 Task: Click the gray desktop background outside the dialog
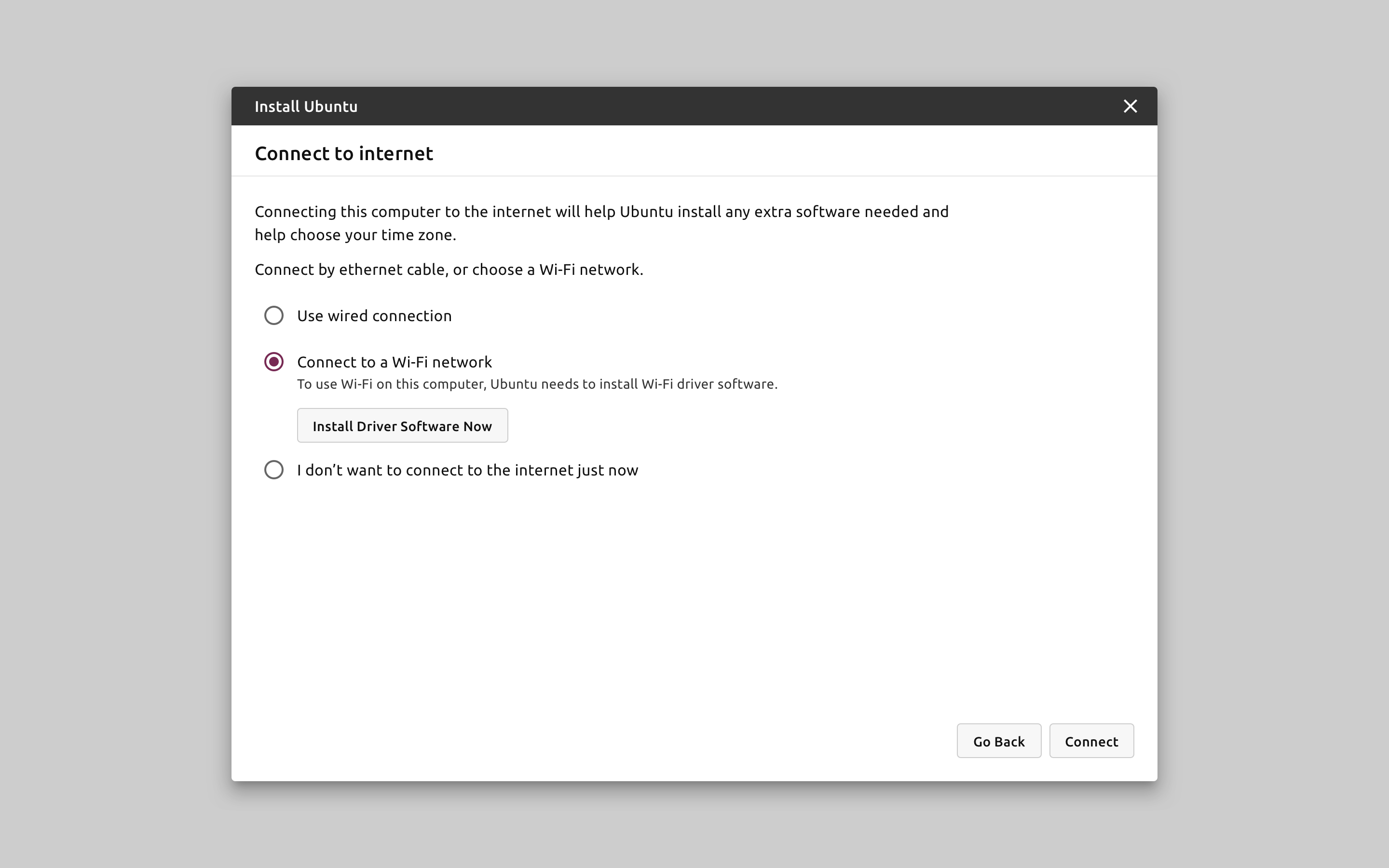115,436
